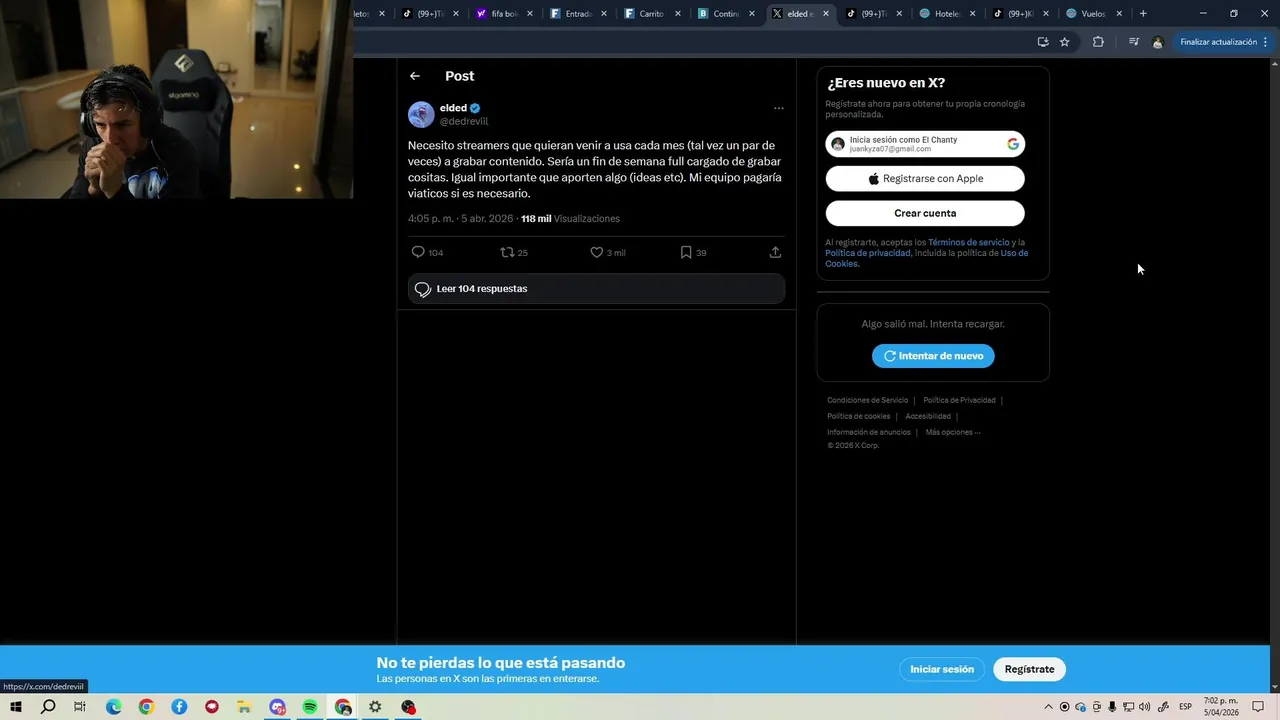Switch to the Hoteles browser tab
Viewport: 1280px width, 720px height.
coord(947,14)
